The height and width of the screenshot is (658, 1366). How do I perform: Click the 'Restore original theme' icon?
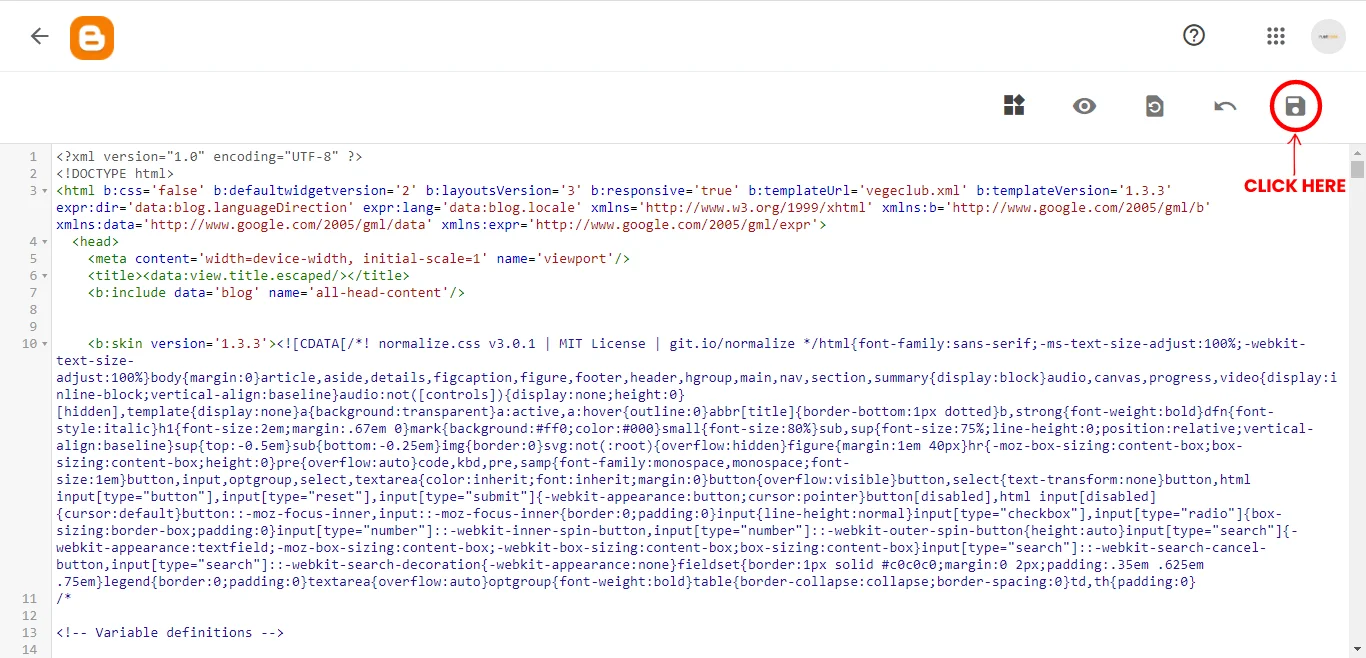[x=1154, y=105]
